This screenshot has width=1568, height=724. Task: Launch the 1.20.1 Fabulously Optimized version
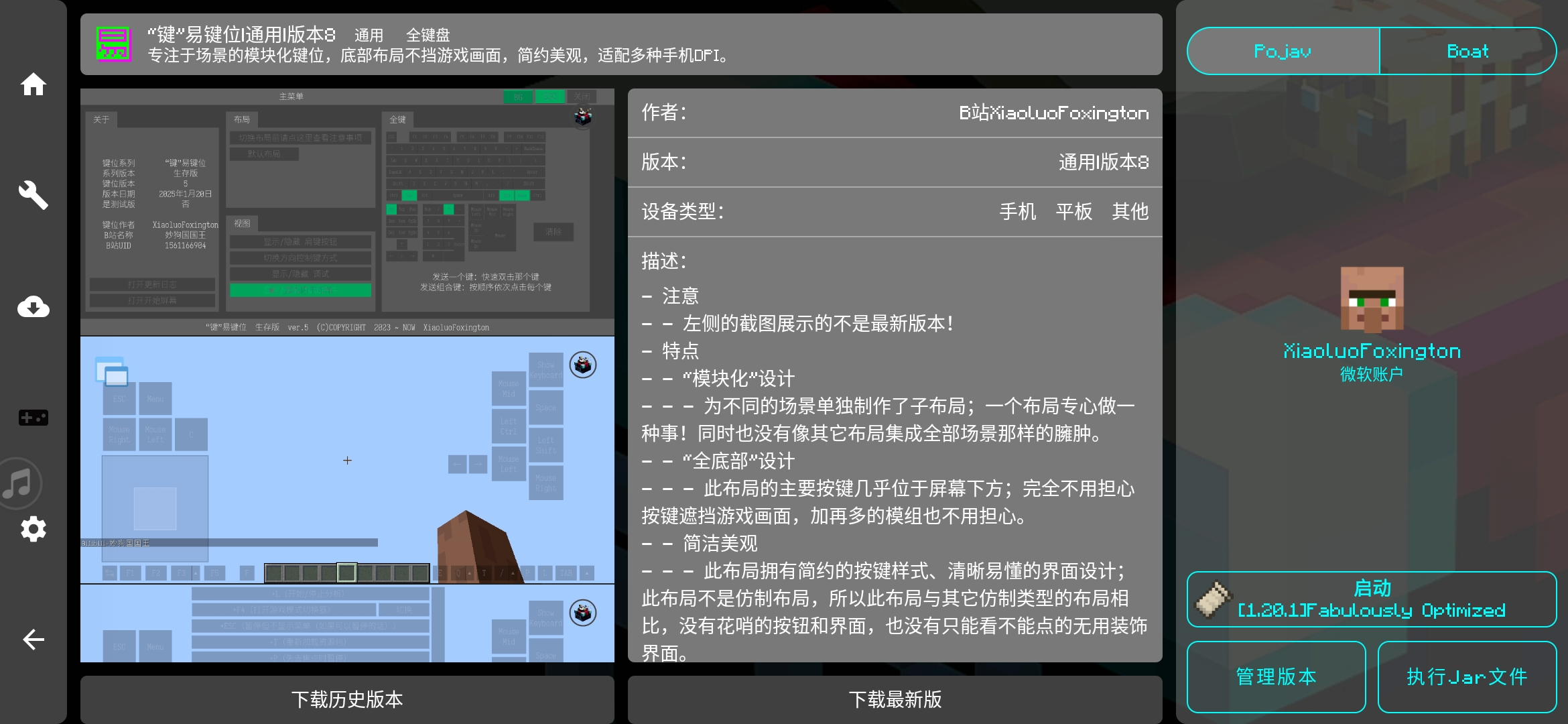(1372, 599)
